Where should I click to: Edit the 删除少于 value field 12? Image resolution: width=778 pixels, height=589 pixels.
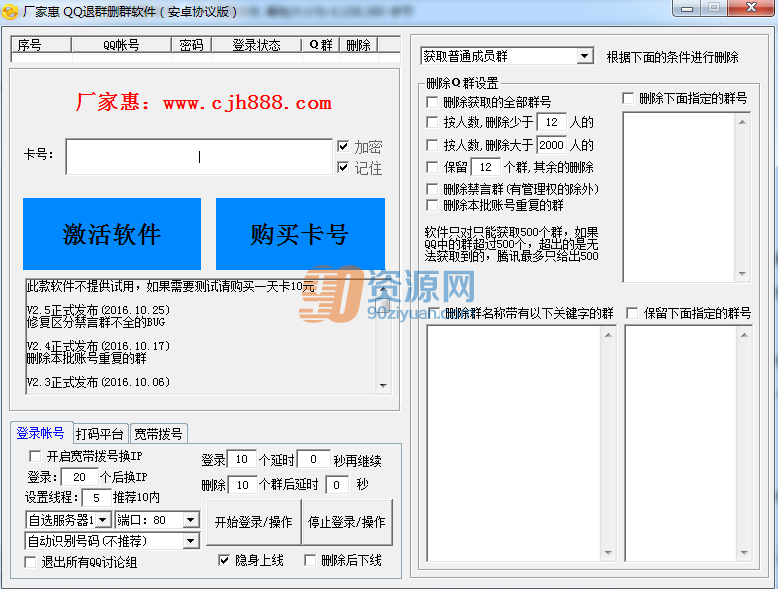(552, 122)
